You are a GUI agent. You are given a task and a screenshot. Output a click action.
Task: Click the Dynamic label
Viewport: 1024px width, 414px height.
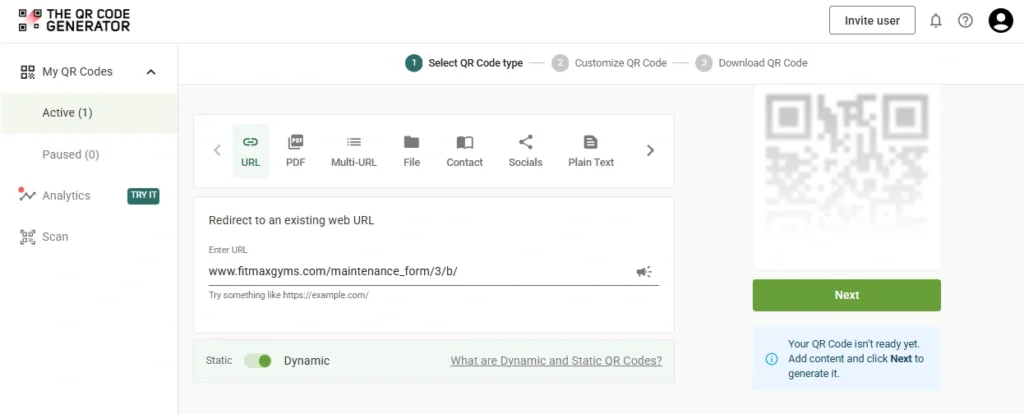pos(307,360)
